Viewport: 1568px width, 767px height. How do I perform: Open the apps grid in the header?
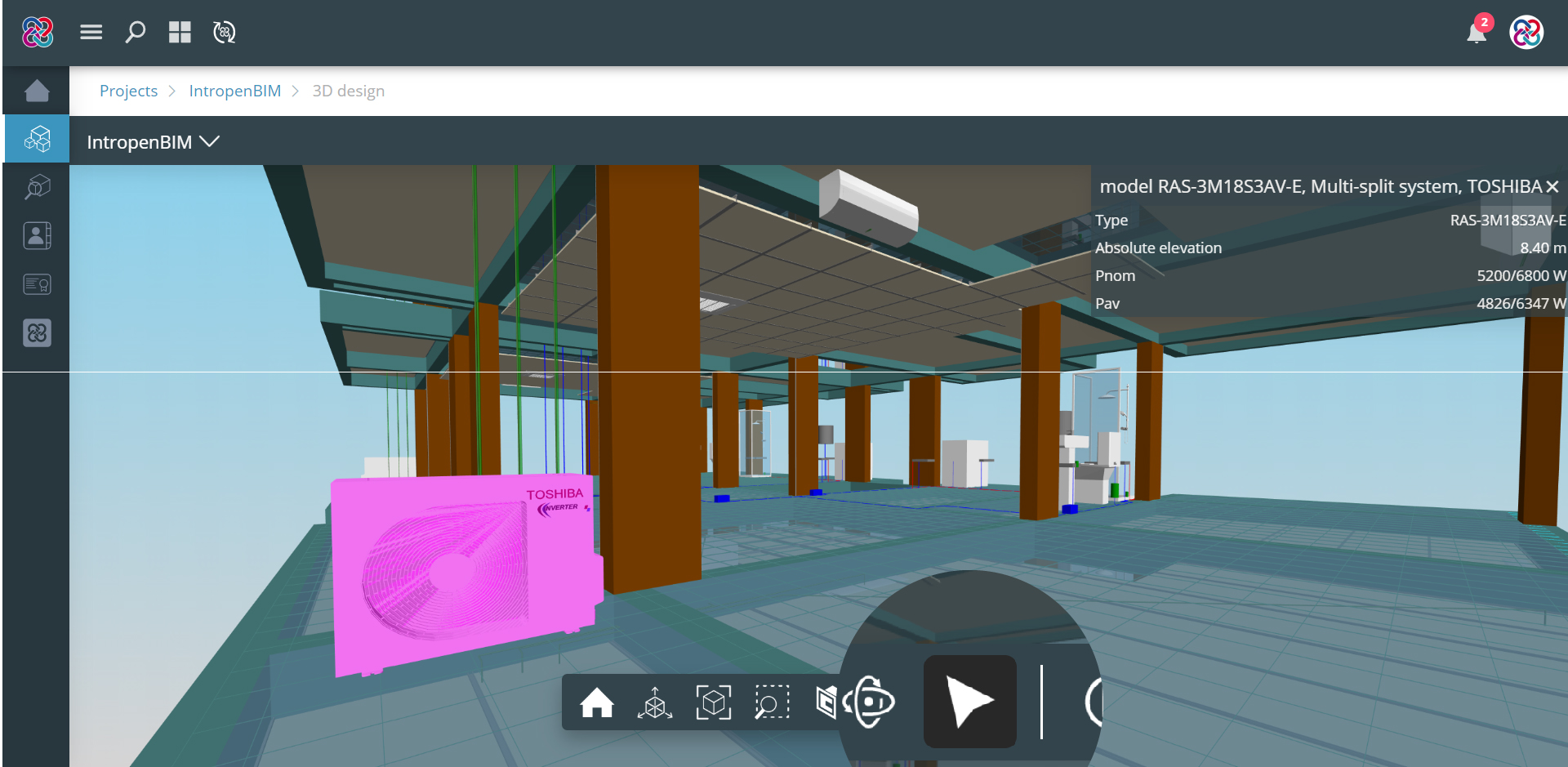pyautogui.click(x=180, y=32)
